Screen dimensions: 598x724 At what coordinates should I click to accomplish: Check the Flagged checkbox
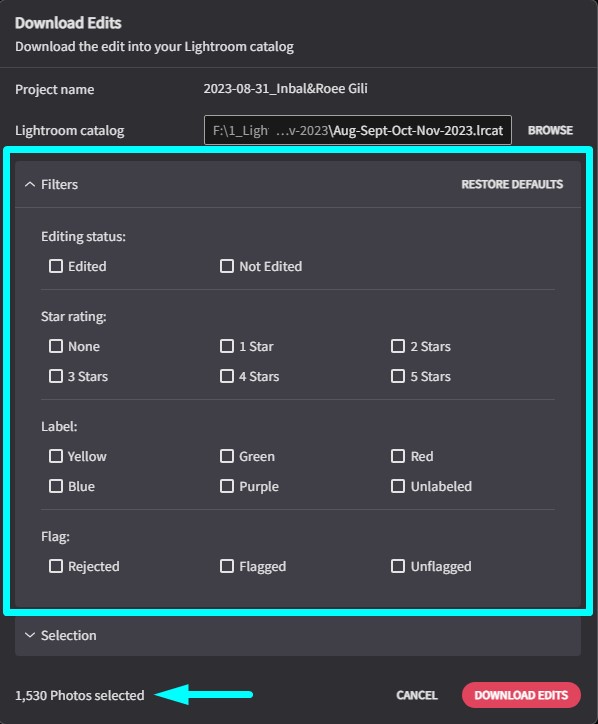(x=227, y=567)
